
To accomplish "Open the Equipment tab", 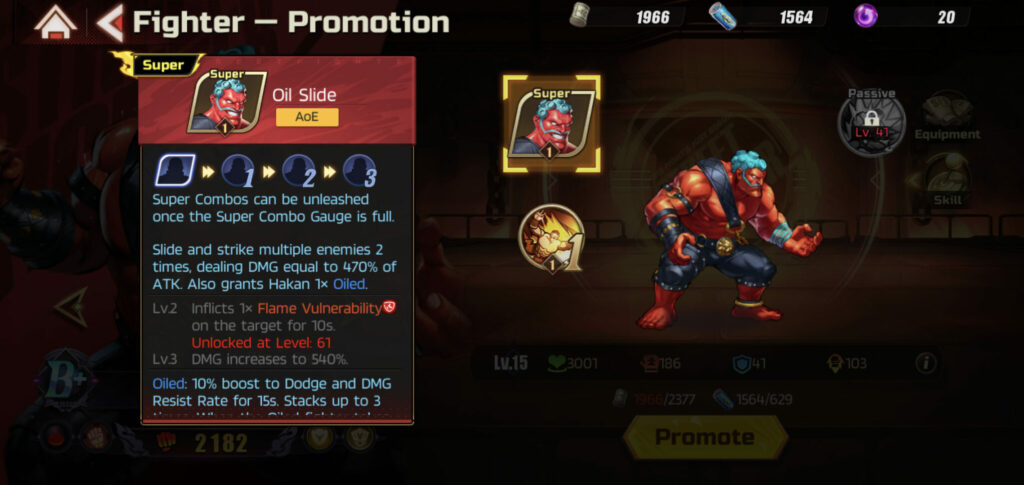I will 947,117.
